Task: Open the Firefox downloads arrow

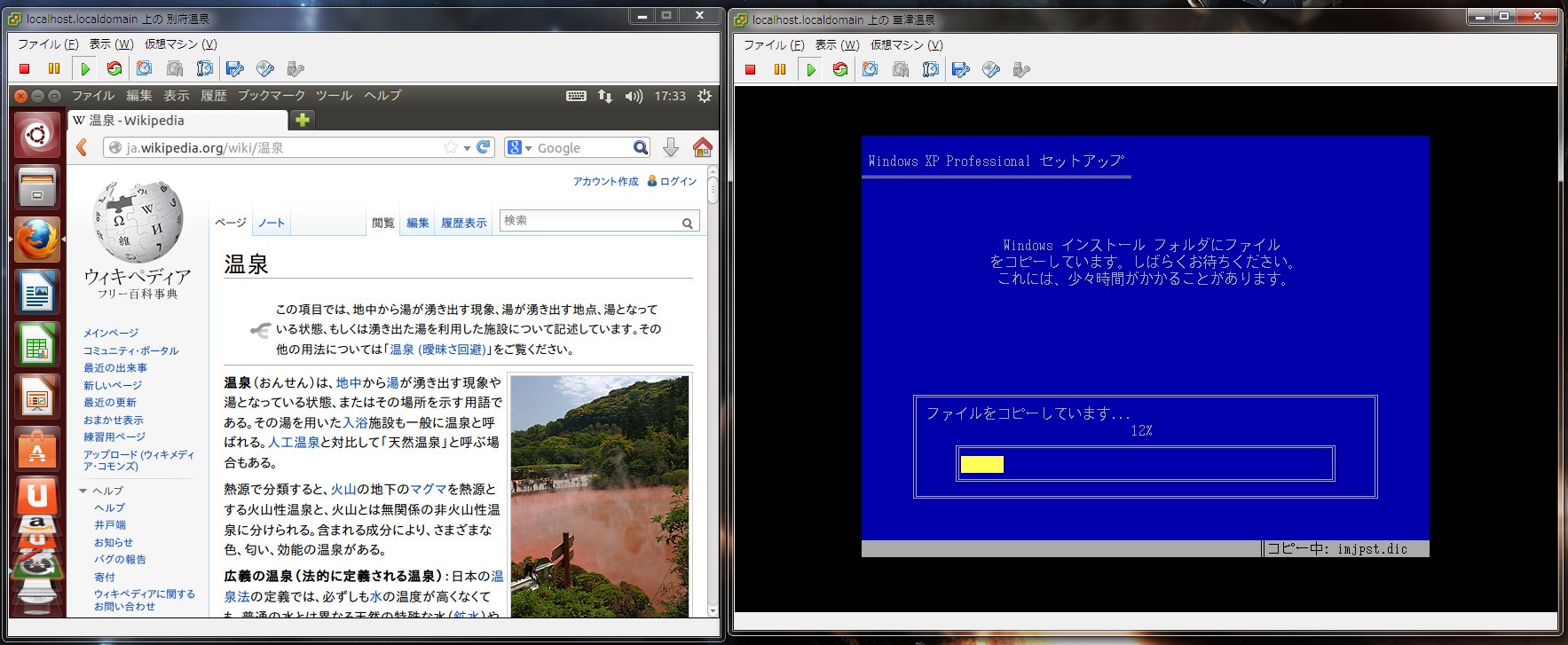Action: tap(671, 147)
